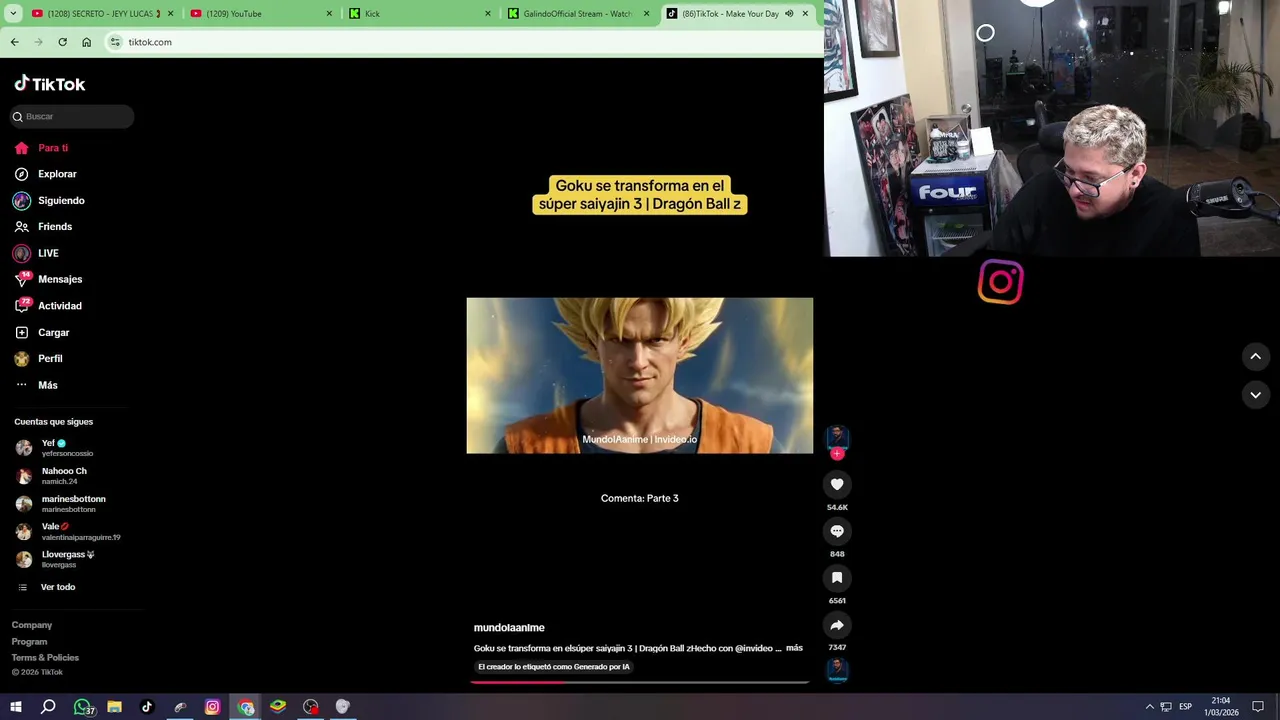Open Explorar in the sidebar
Viewport: 1280px width, 720px height.
pyautogui.click(x=46, y=174)
